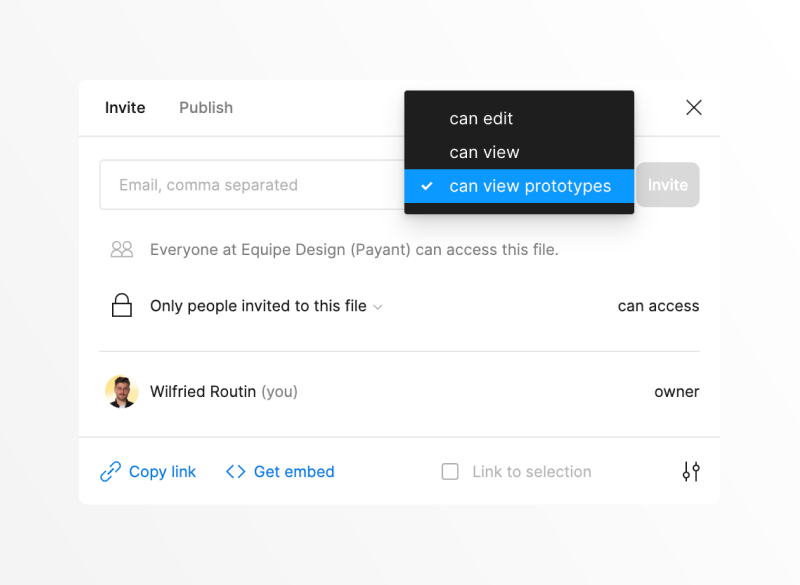This screenshot has width=800, height=585.
Task: Open the Only people invited to this file selector
Action: point(258,306)
